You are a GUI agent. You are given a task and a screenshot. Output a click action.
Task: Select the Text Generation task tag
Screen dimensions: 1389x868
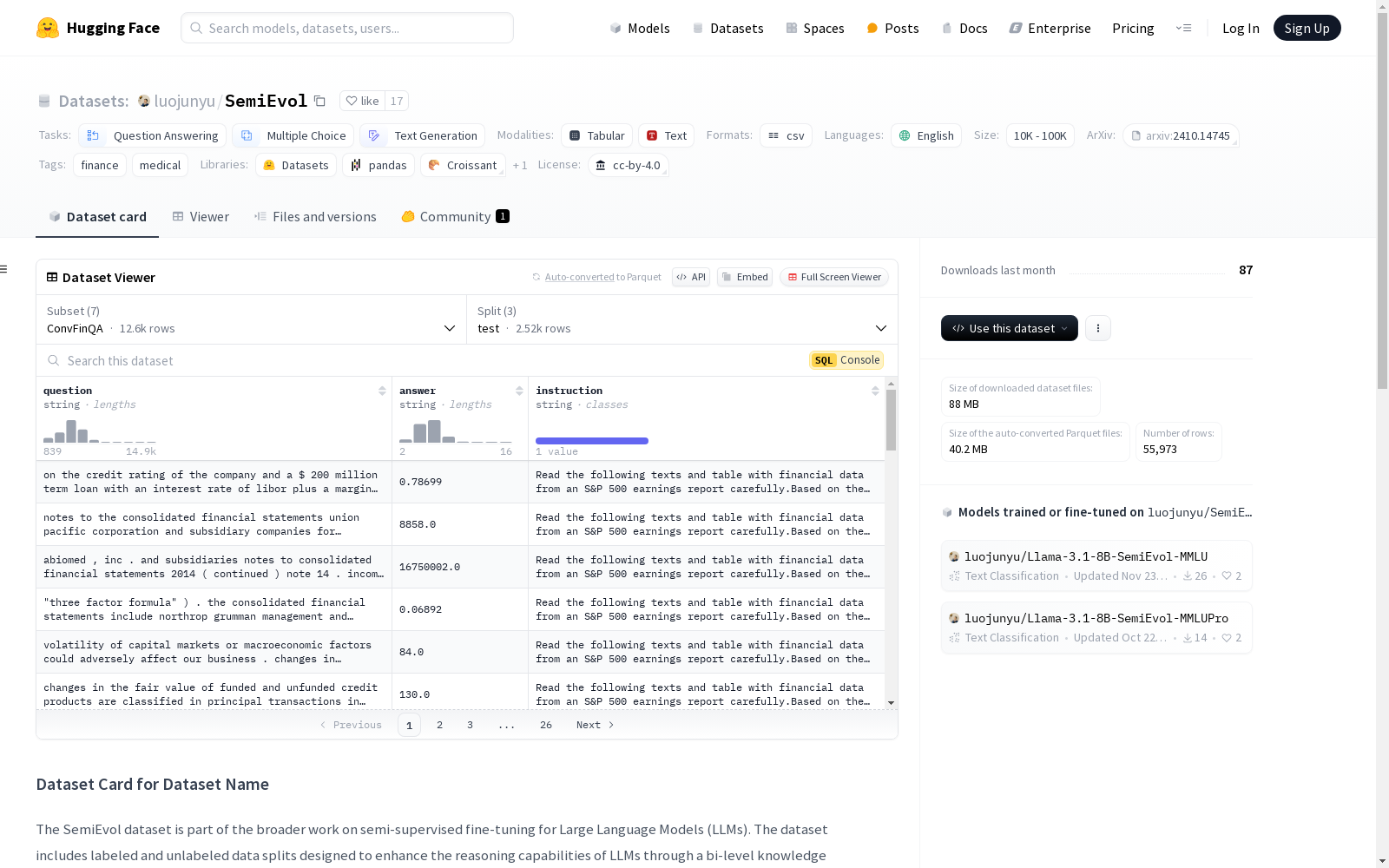422,135
